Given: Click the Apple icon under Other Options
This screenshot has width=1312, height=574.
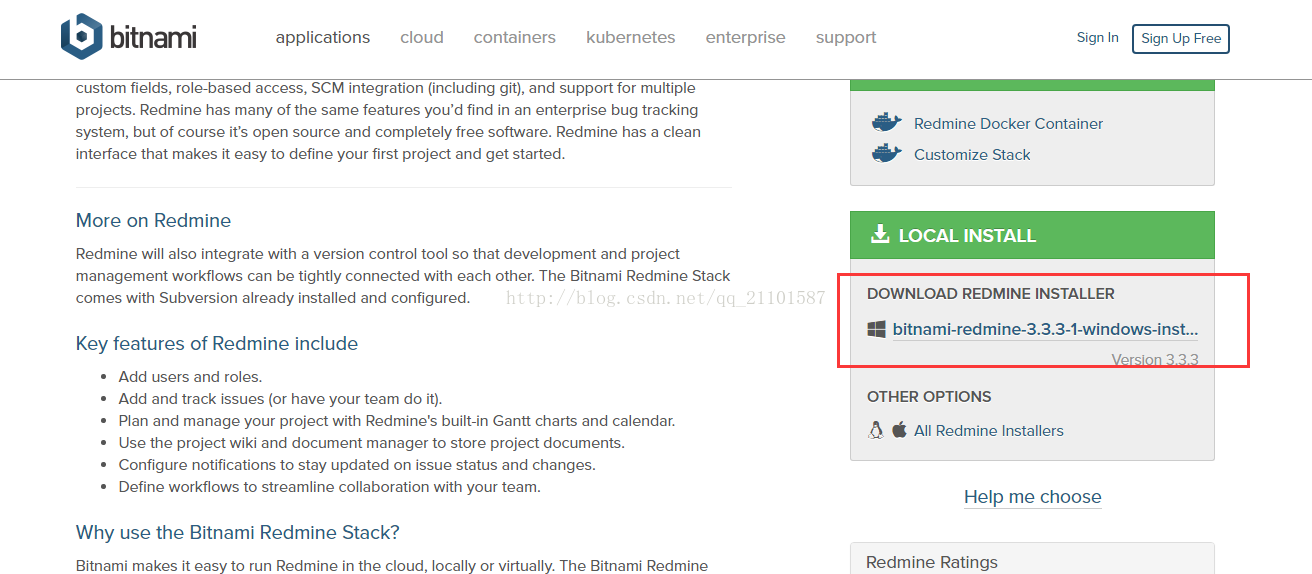Looking at the screenshot, I should [x=899, y=430].
